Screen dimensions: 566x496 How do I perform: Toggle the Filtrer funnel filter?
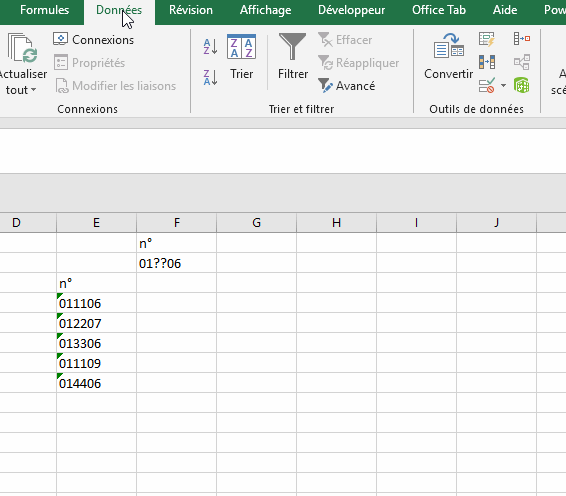(x=293, y=57)
